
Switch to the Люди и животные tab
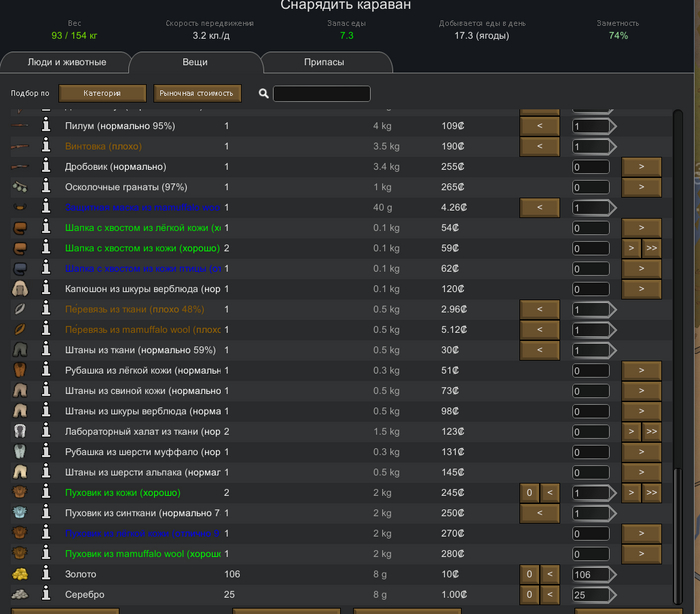pyautogui.click(x=66, y=63)
